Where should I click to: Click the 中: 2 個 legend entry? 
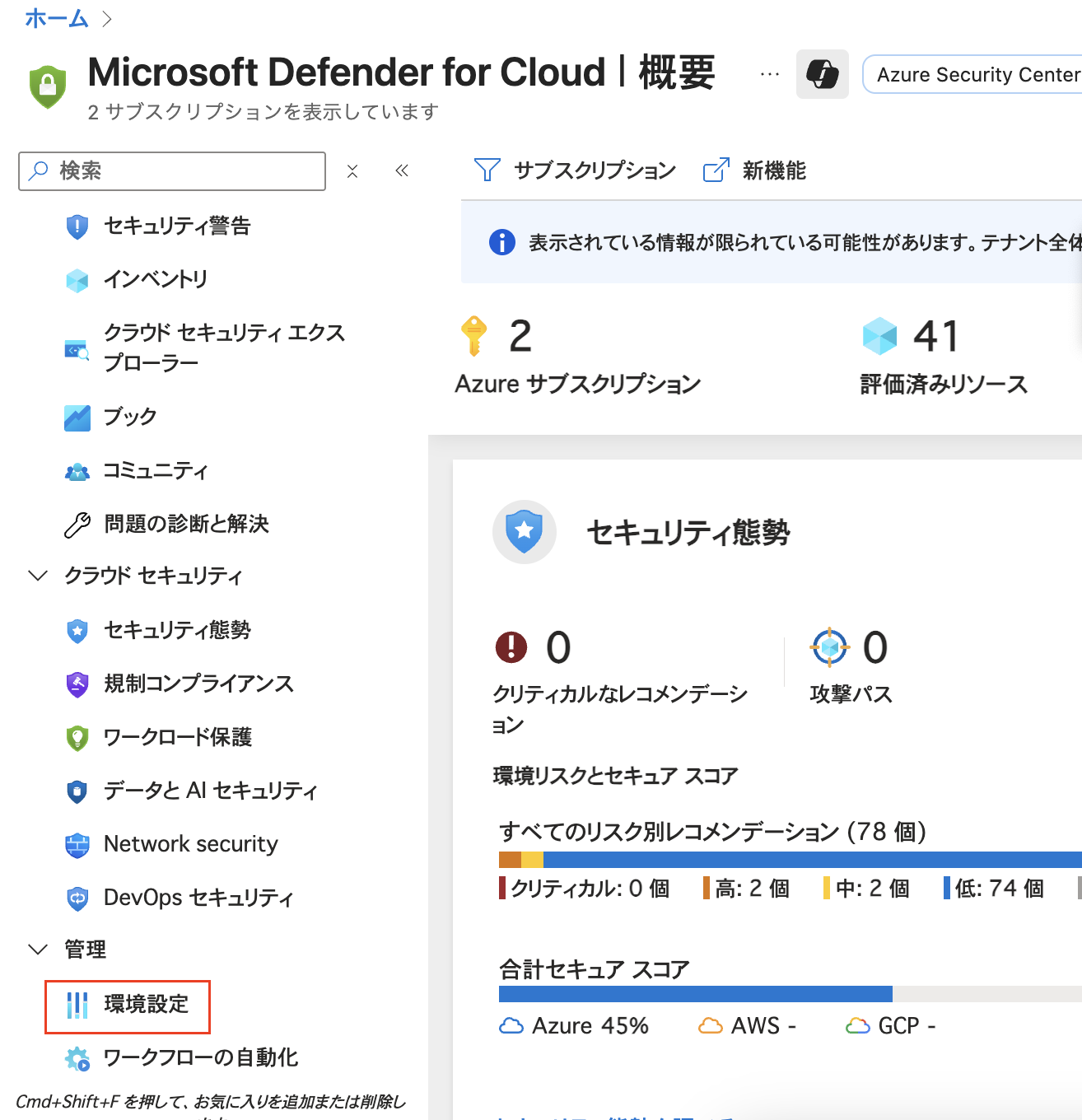tap(866, 889)
